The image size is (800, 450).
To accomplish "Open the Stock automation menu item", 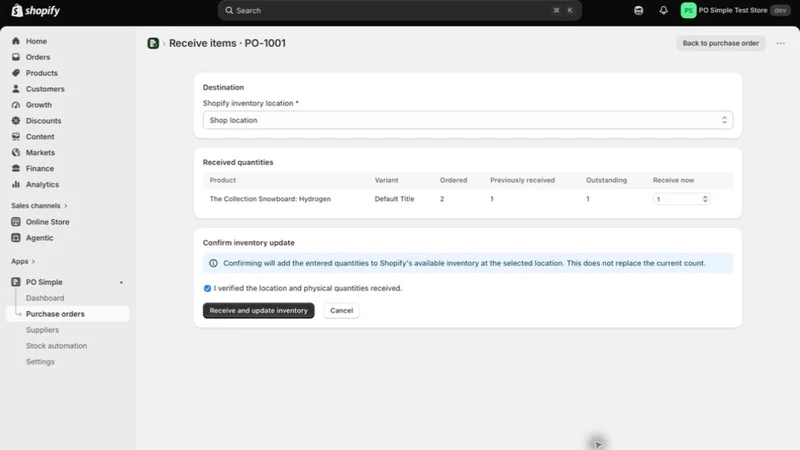I will coord(57,345).
